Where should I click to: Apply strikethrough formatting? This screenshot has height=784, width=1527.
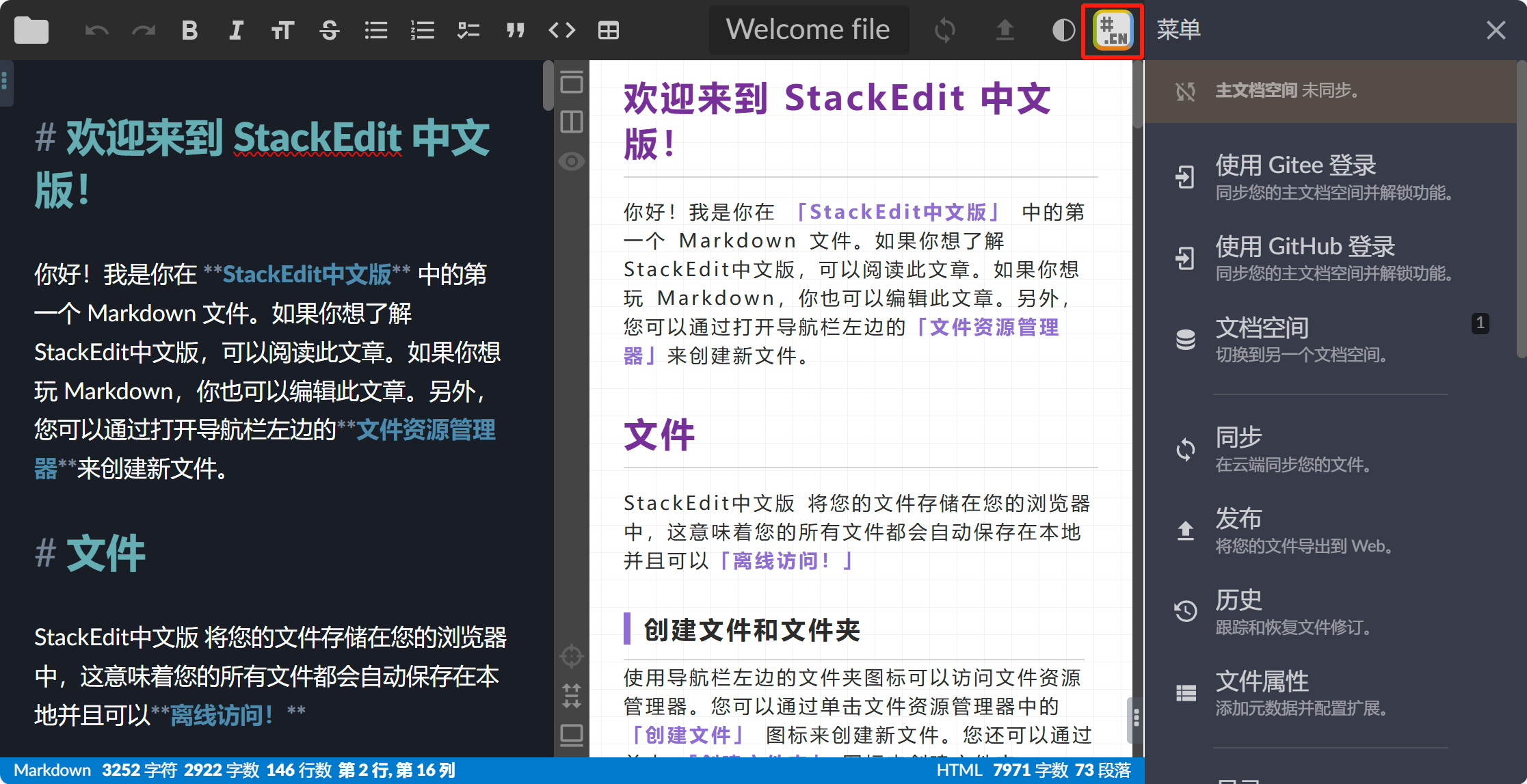[x=330, y=30]
